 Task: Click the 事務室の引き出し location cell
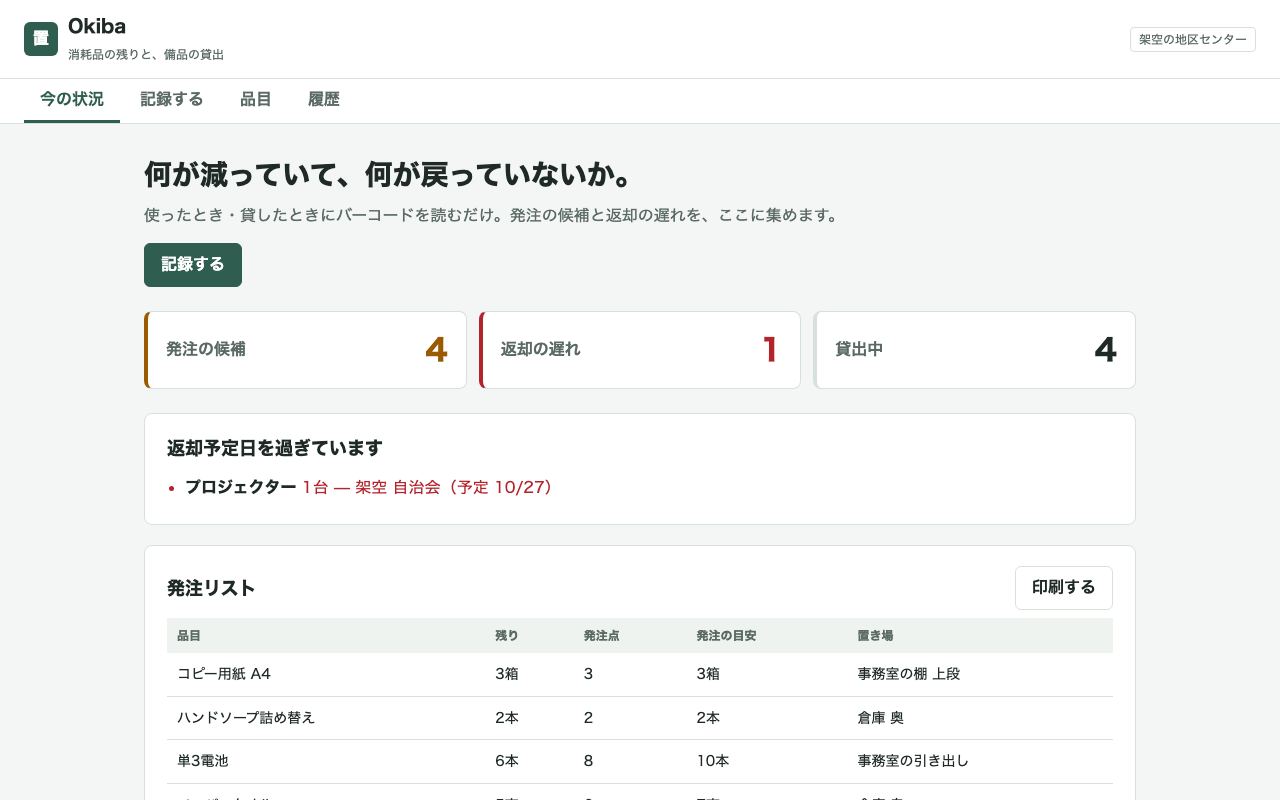coord(913,761)
